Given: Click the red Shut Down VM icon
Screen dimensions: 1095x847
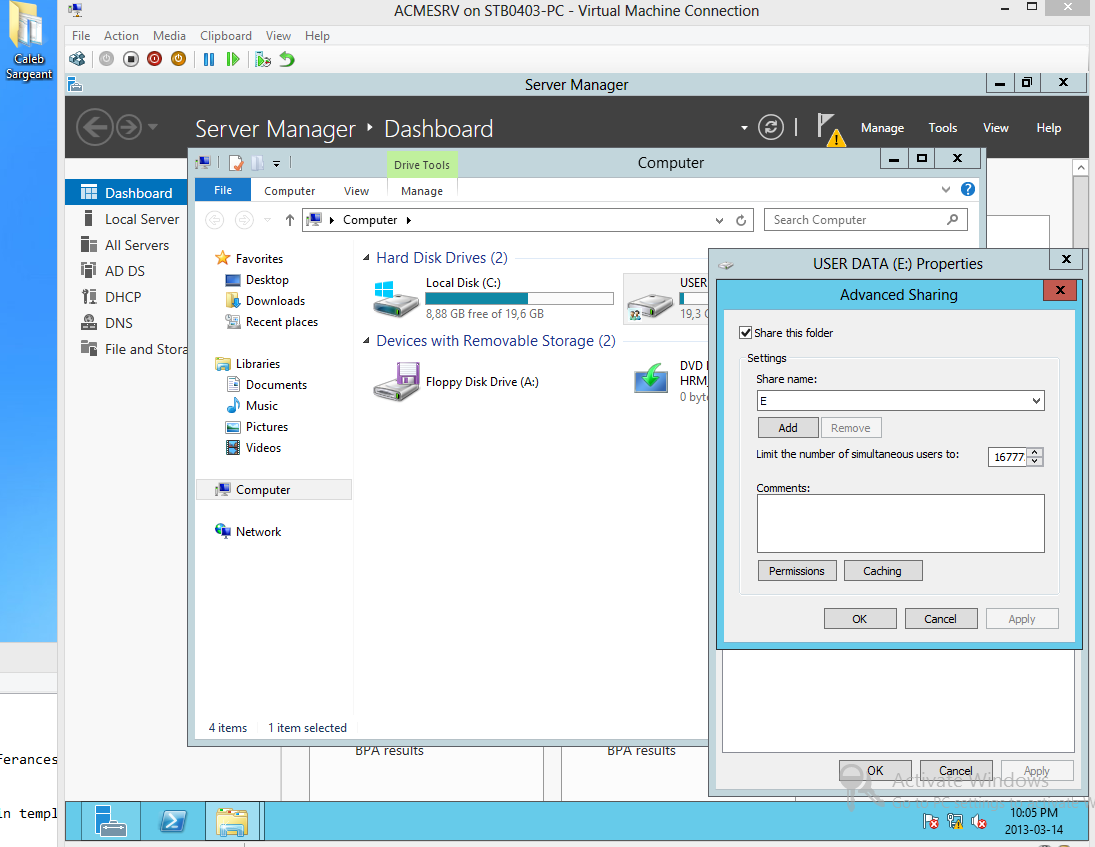Looking at the screenshot, I should (x=154, y=59).
